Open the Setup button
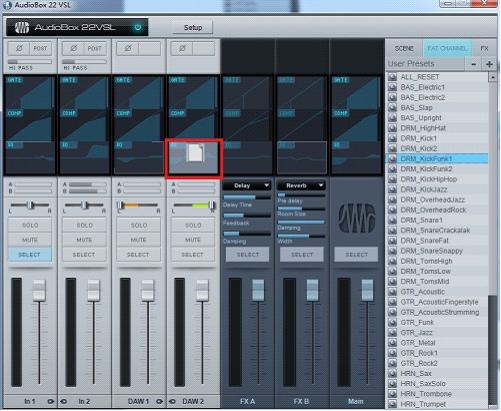The image size is (501, 411). pyautogui.click(x=193, y=28)
